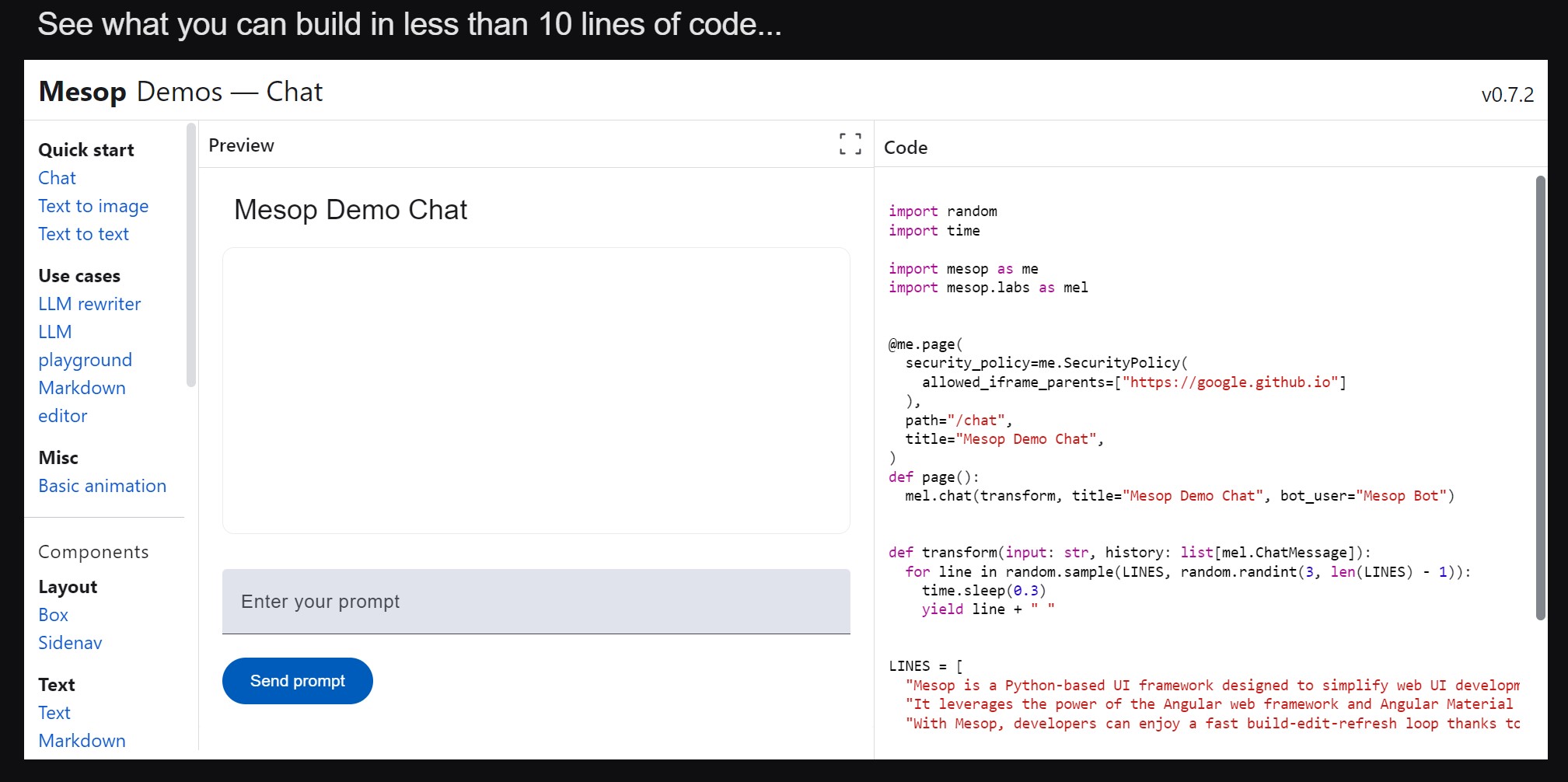Click the Quick start section heading
The height and width of the screenshot is (782, 1568).
(x=86, y=150)
